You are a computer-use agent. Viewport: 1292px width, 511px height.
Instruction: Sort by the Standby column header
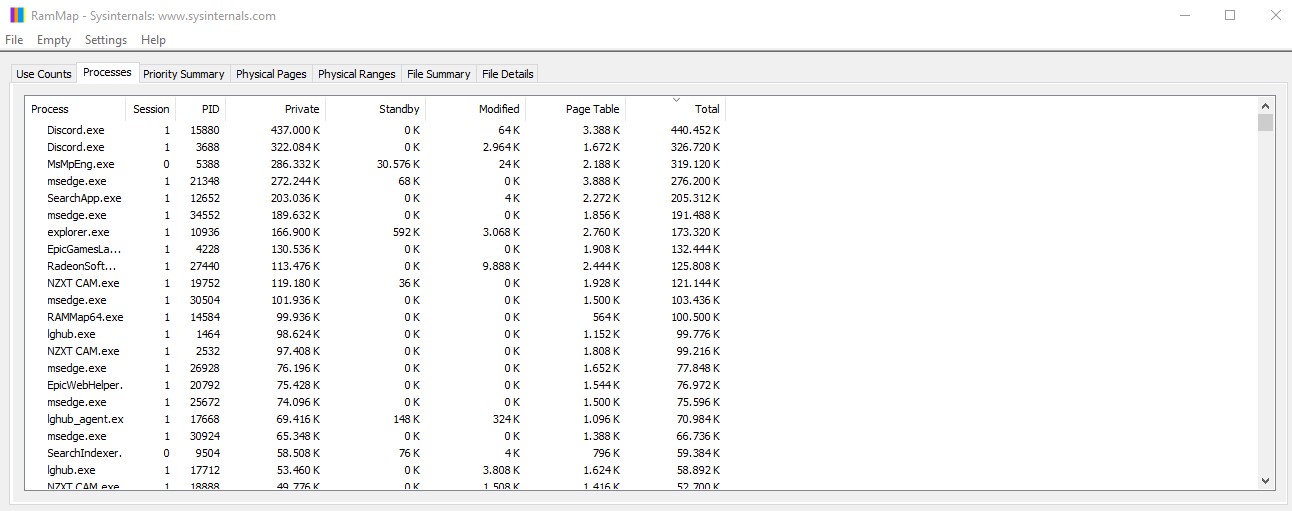coord(376,109)
